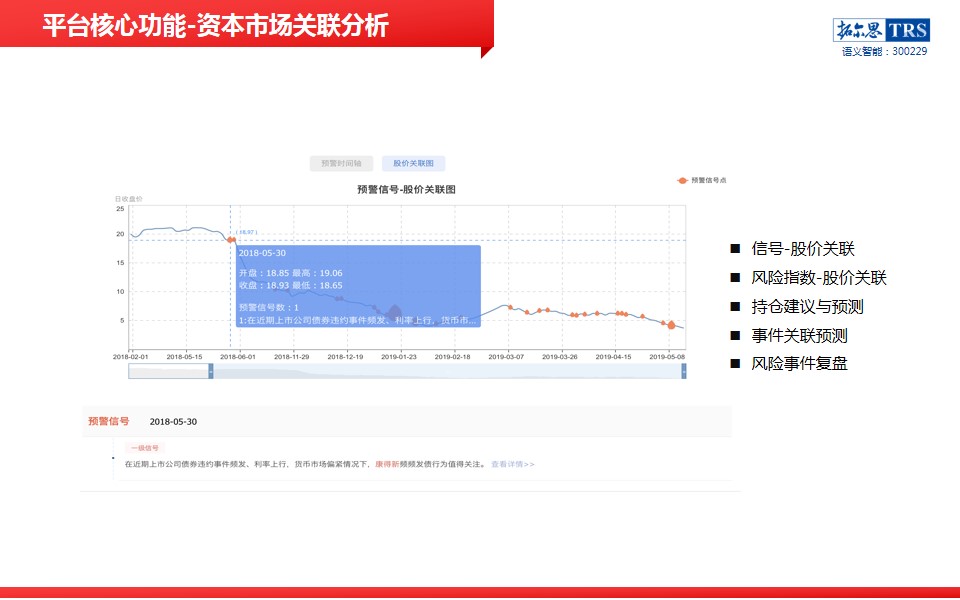
Task: Click the TRS 拓尔思 logo
Action: pos(881,30)
